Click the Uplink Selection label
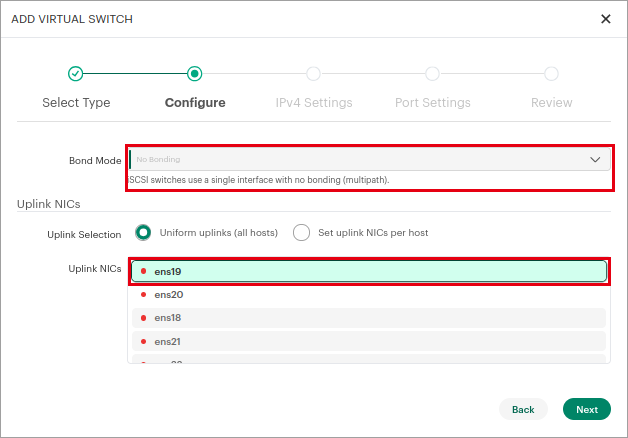Screen dimensions: 628x438 tap(84, 235)
